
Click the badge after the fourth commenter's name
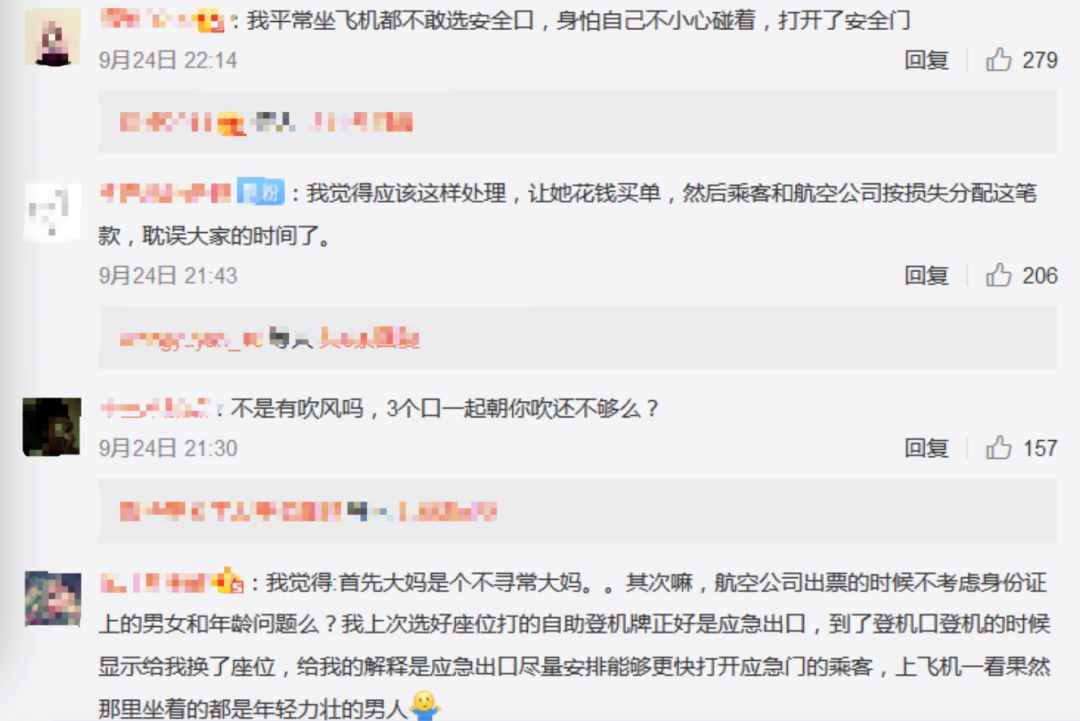229,583
